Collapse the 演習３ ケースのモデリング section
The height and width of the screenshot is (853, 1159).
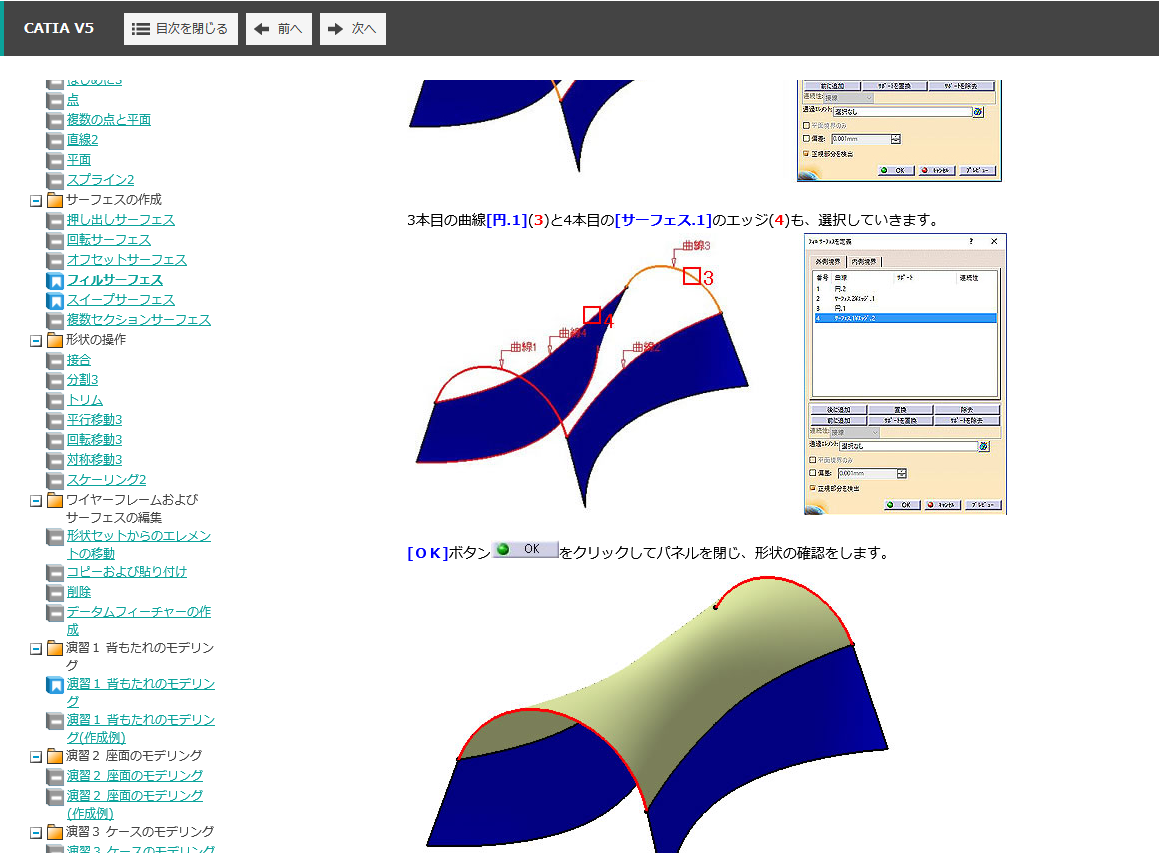click(36, 832)
